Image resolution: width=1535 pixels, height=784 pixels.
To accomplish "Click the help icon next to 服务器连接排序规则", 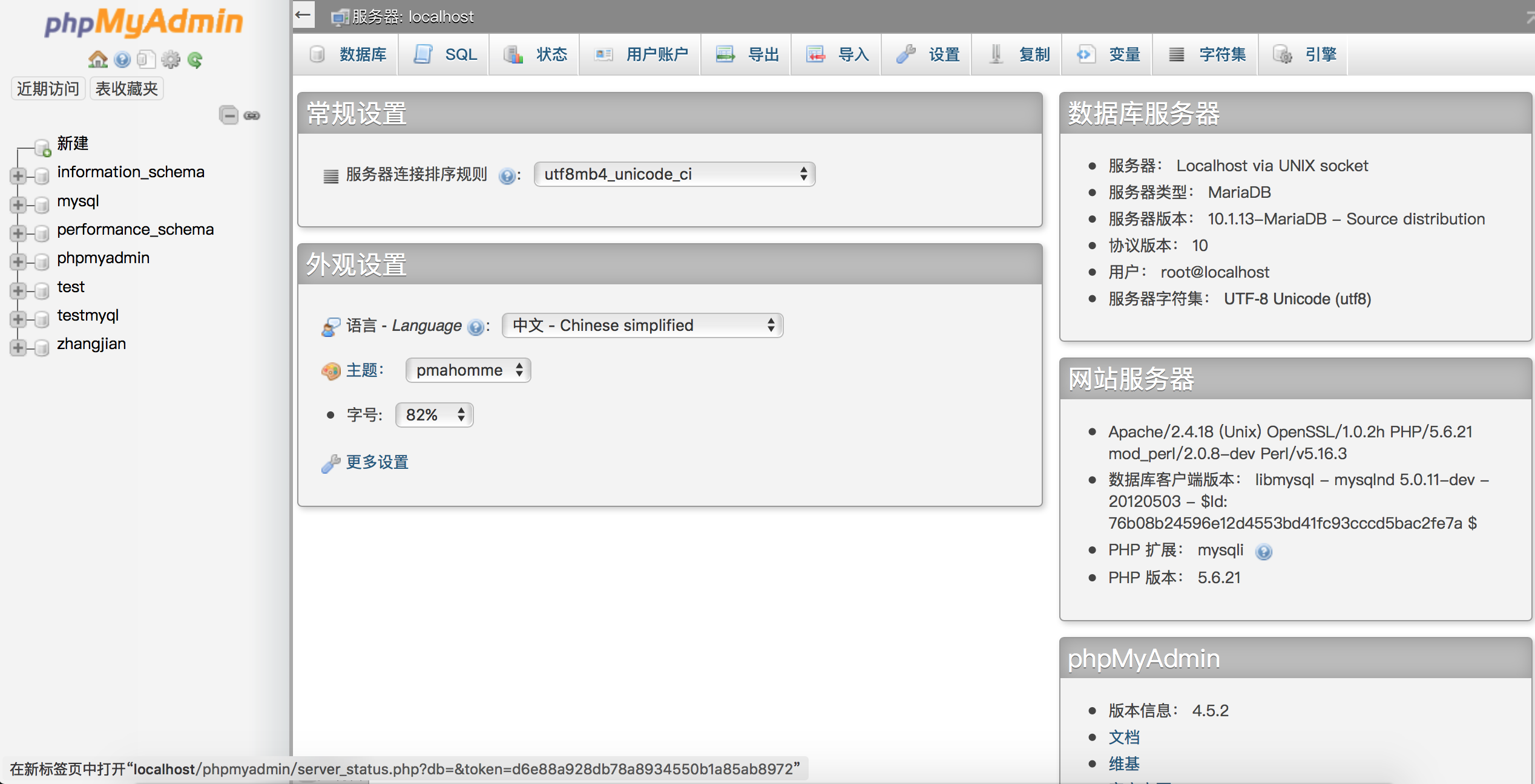I will point(507,176).
